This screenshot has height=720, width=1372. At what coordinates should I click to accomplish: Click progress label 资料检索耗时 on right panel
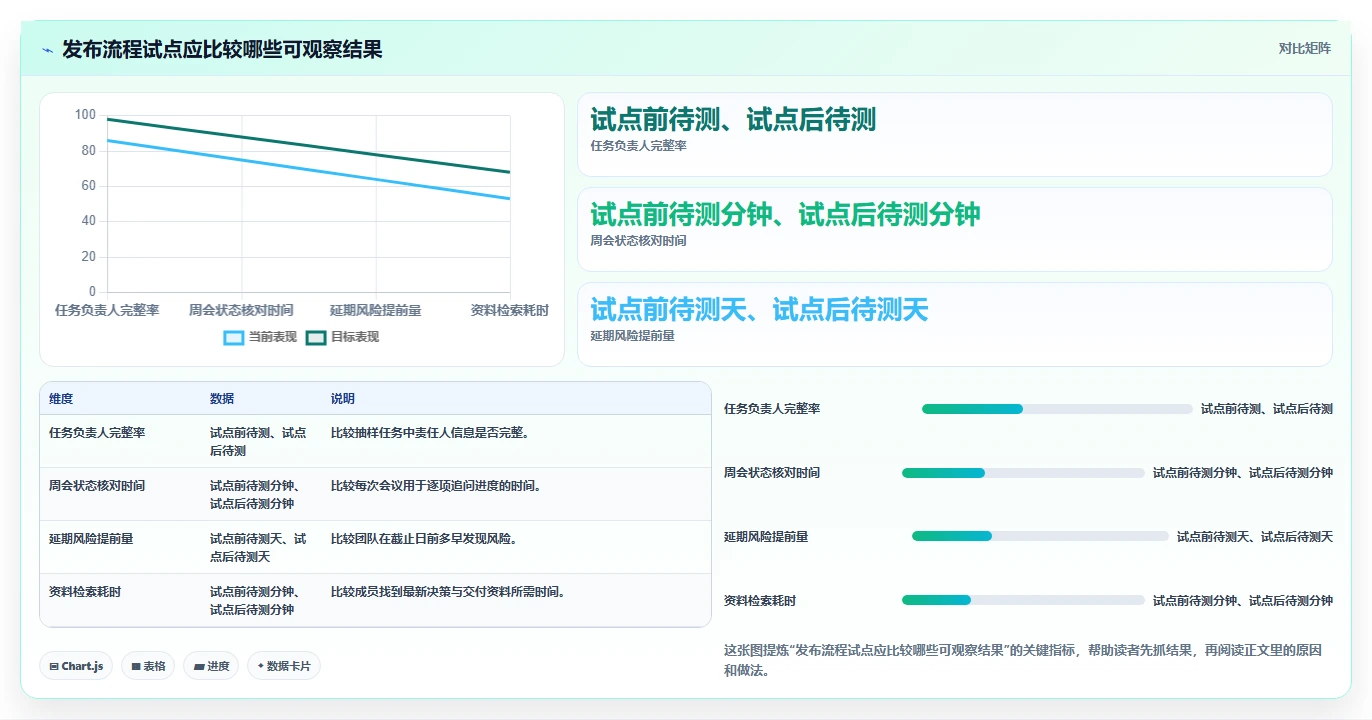coord(760,601)
